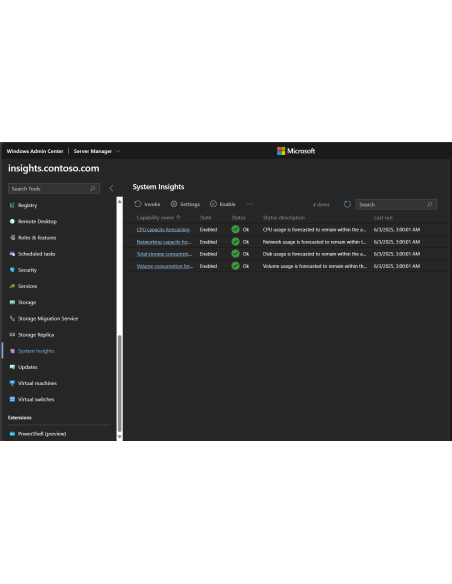Click the Invoke button

(x=147, y=204)
